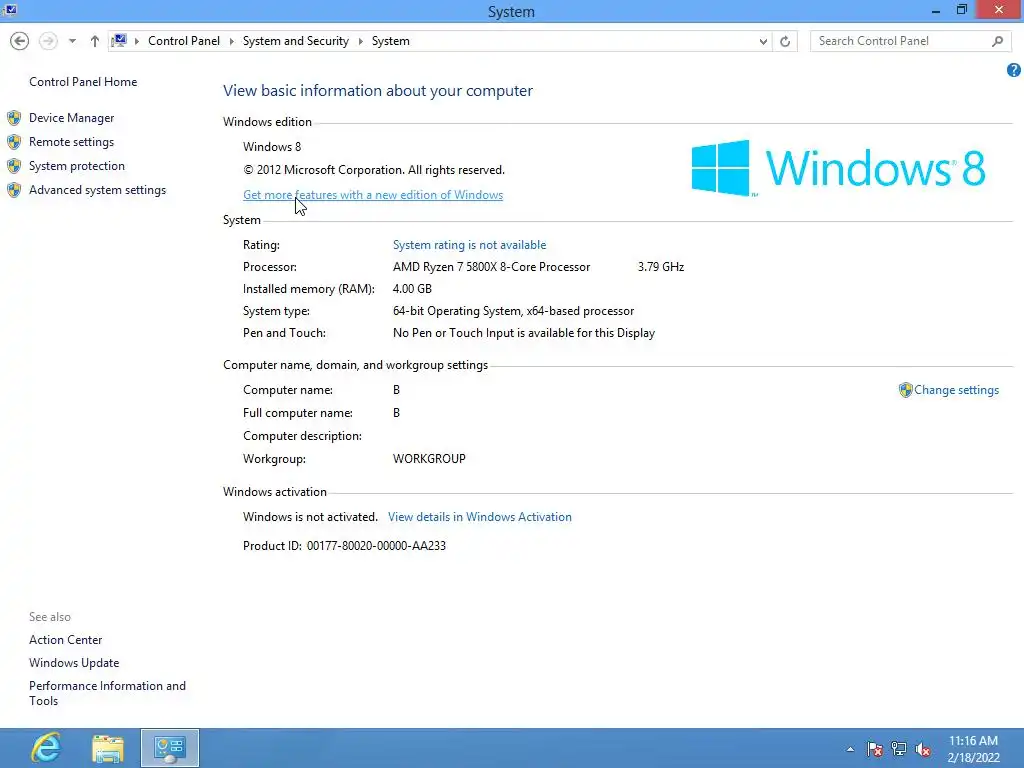Click the 3.79 GHz processor speed text

click(661, 267)
